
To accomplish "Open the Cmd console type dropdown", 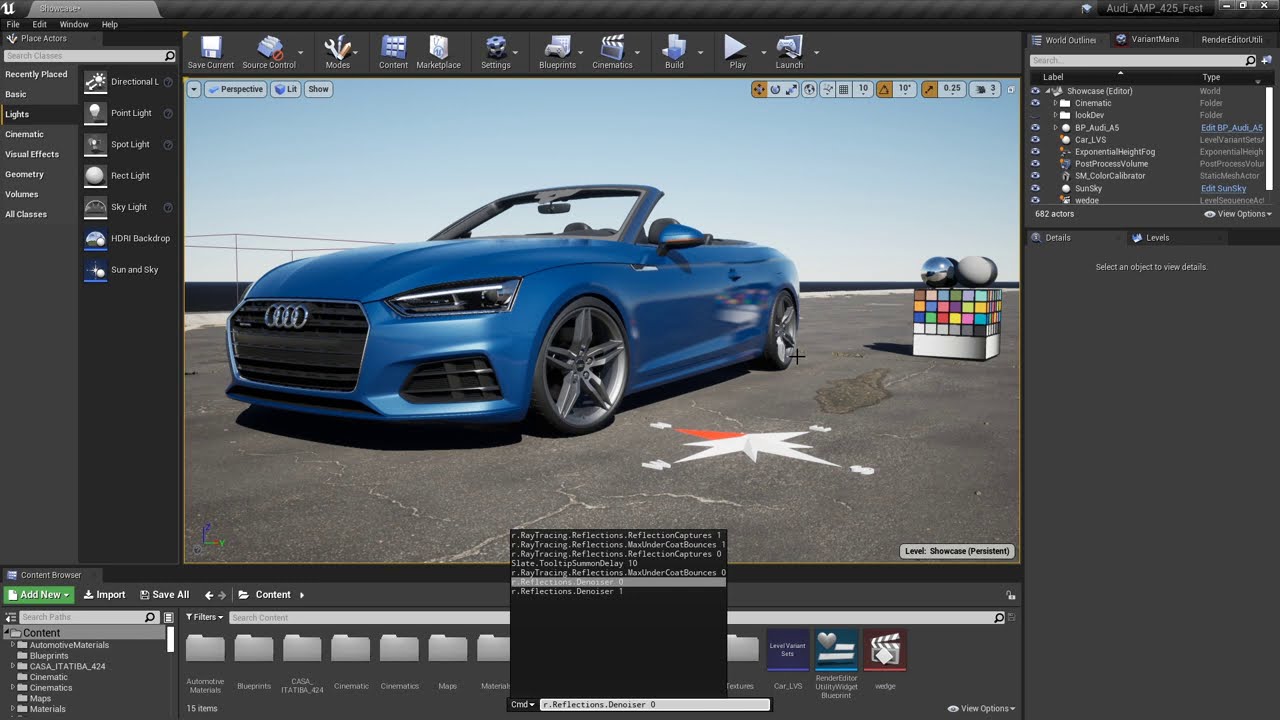I will pos(523,705).
